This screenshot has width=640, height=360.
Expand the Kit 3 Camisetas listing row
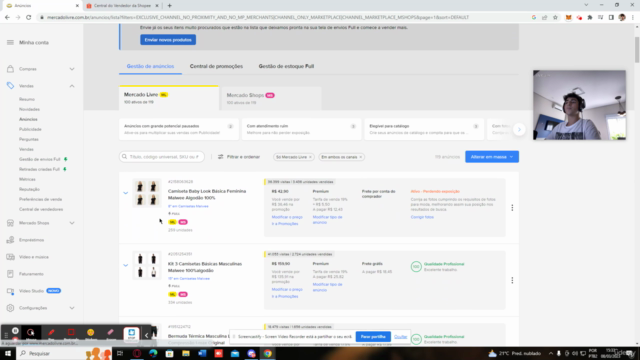pyautogui.click(x=126, y=265)
